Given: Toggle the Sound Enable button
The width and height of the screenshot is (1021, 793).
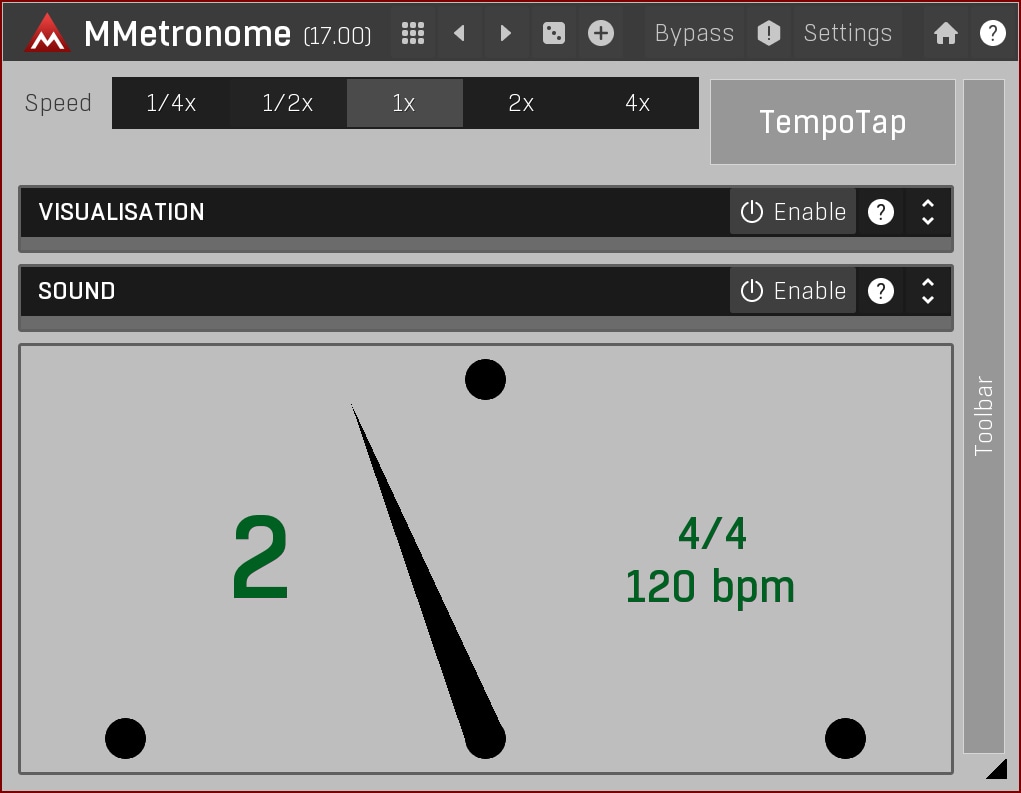Looking at the screenshot, I should 793,291.
